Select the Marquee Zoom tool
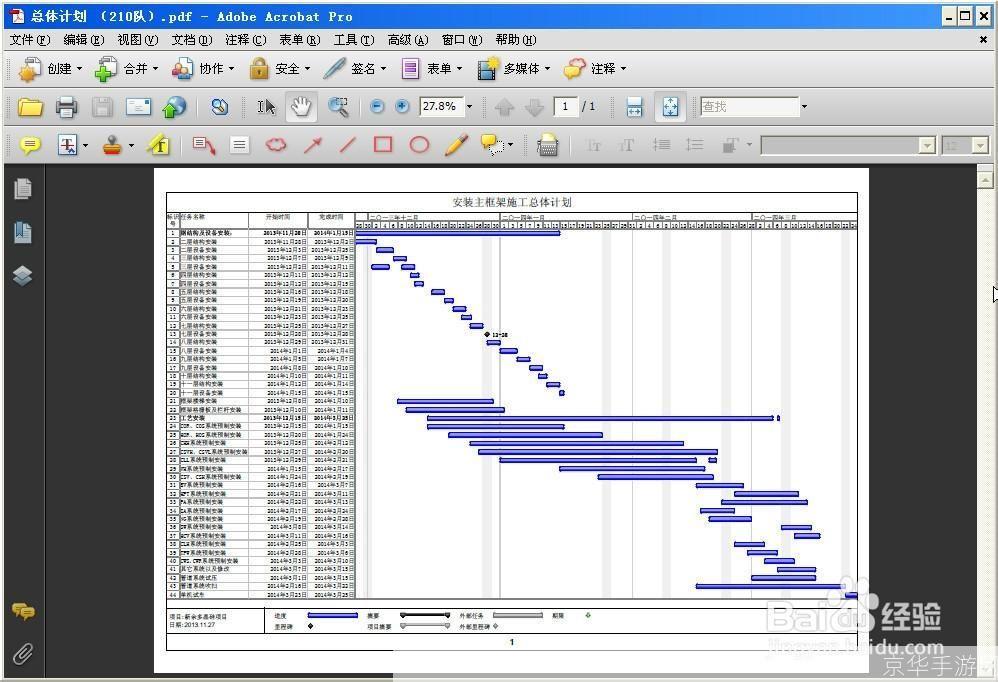Image resolution: width=998 pixels, height=682 pixels. click(338, 107)
